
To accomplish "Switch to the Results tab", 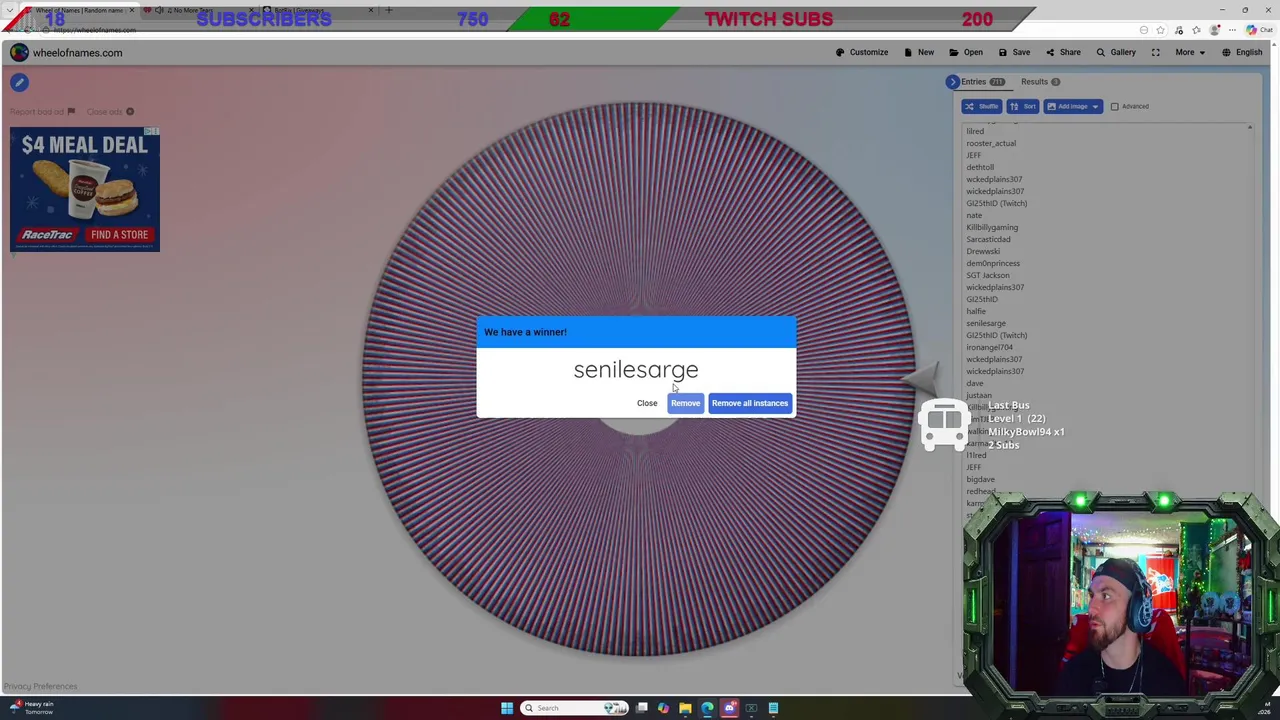I will [x=1040, y=82].
